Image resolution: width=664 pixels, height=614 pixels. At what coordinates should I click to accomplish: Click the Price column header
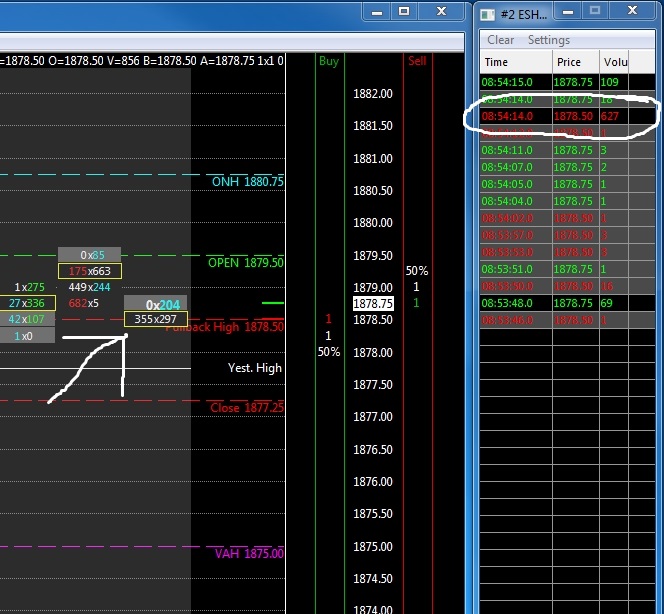pyautogui.click(x=576, y=62)
